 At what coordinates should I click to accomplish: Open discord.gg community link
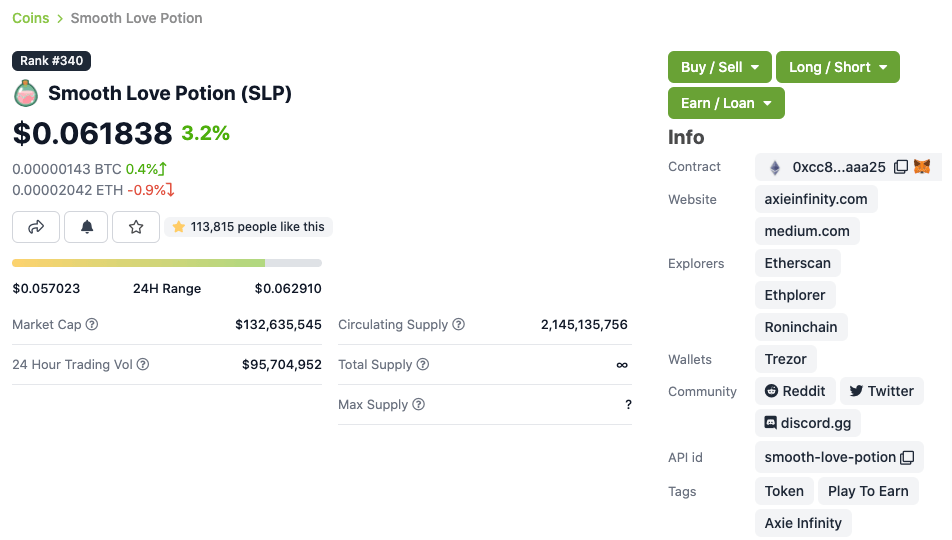(808, 423)
